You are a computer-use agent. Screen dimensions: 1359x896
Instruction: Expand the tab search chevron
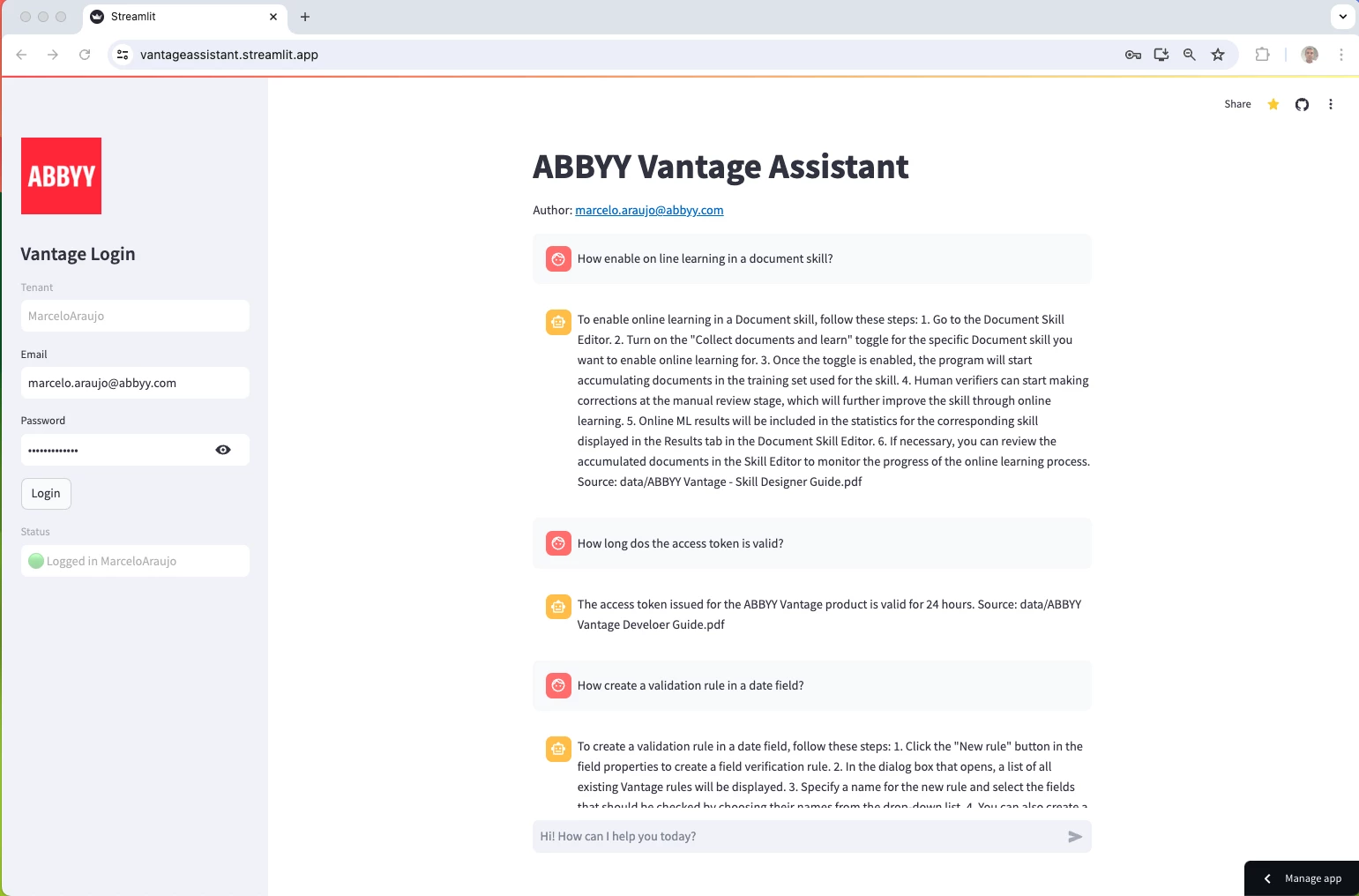[1342, 17]
